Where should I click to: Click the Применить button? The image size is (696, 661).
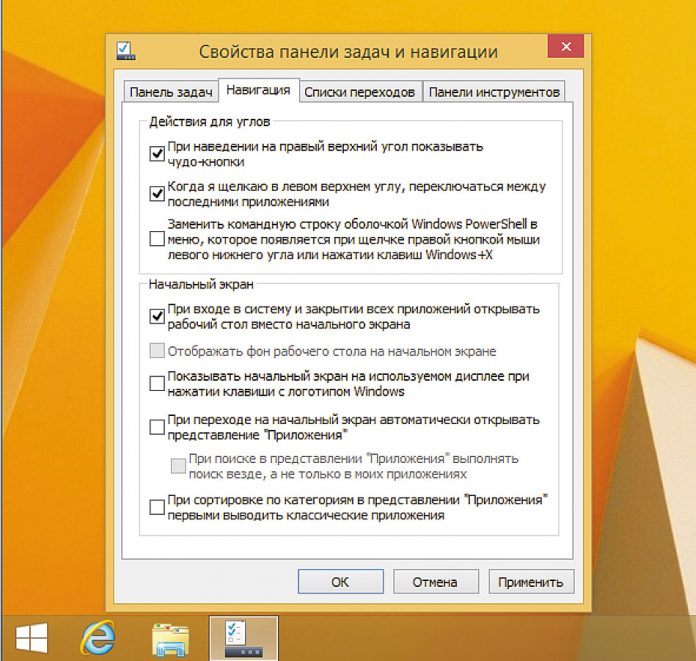click(x=532, y=581)
